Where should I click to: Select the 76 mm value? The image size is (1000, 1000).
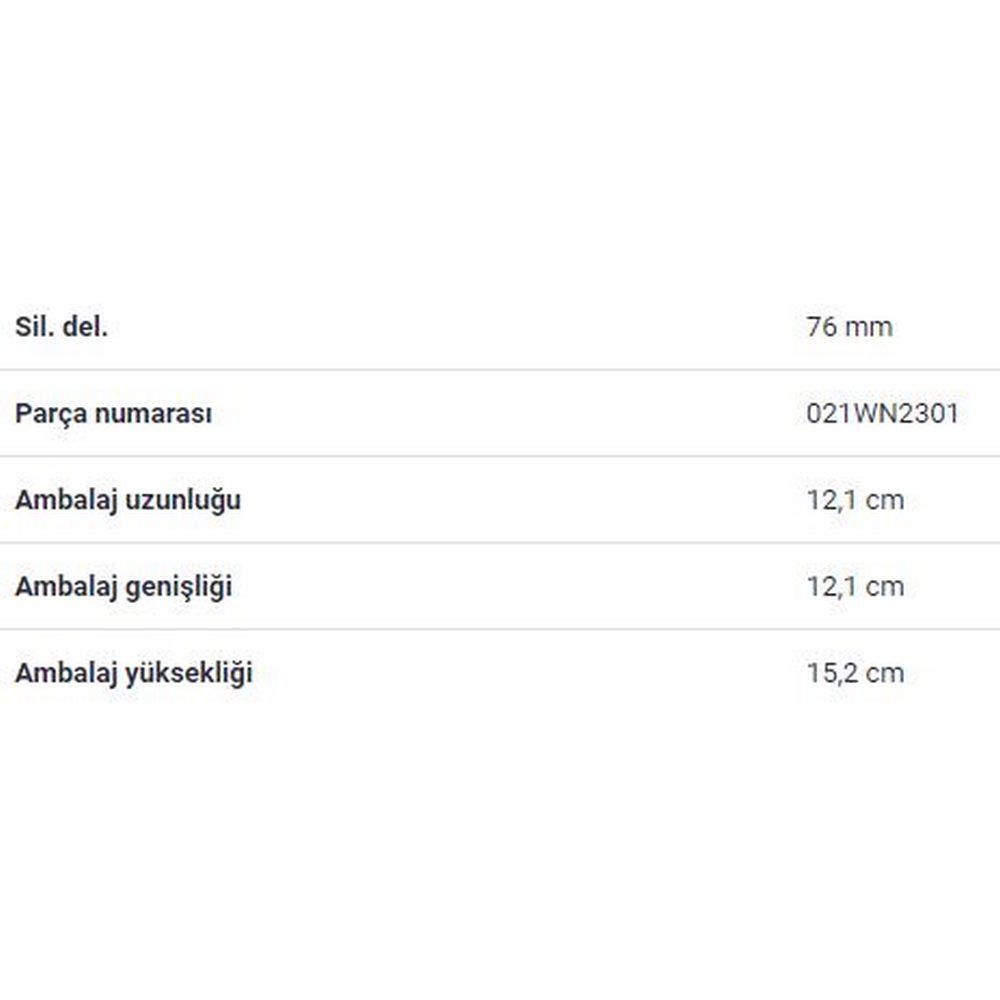tap(849, 327)
